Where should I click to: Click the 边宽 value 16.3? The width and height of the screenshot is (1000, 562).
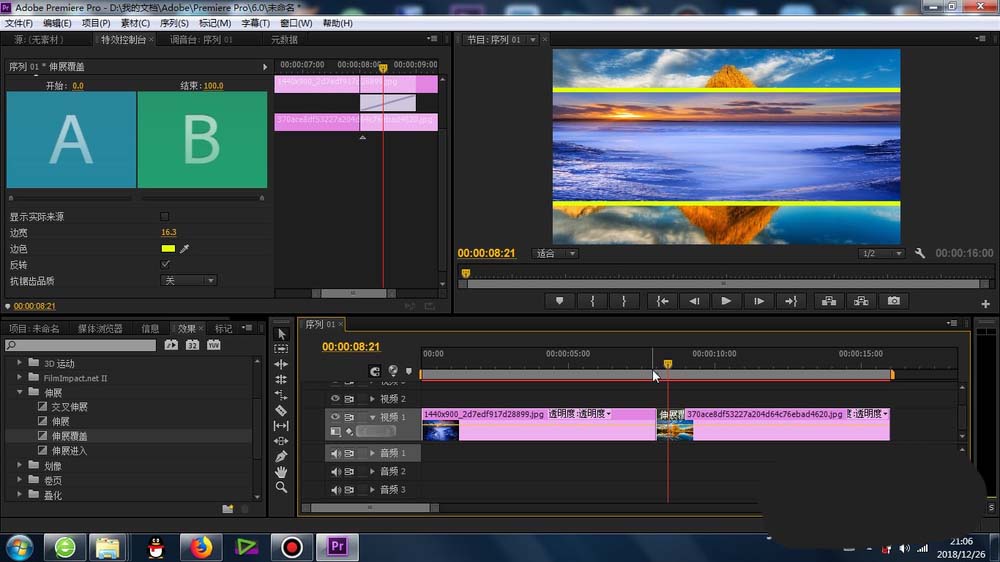coord(169,232)
